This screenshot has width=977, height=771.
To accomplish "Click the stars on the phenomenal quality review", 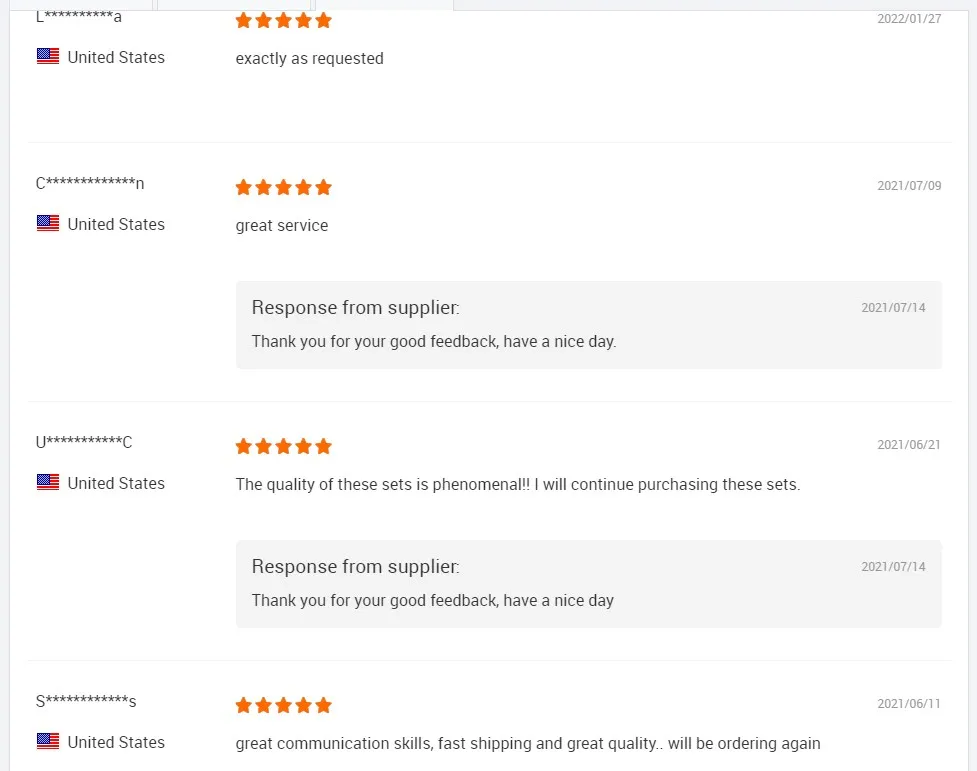I will [x=283, y=446].
